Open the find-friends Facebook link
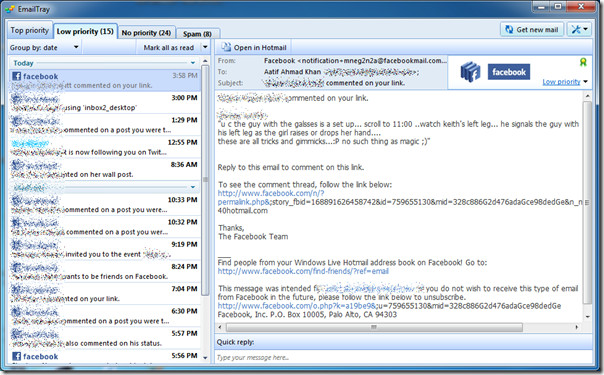This screenshot has width=604, height=375. click(303, 271)
